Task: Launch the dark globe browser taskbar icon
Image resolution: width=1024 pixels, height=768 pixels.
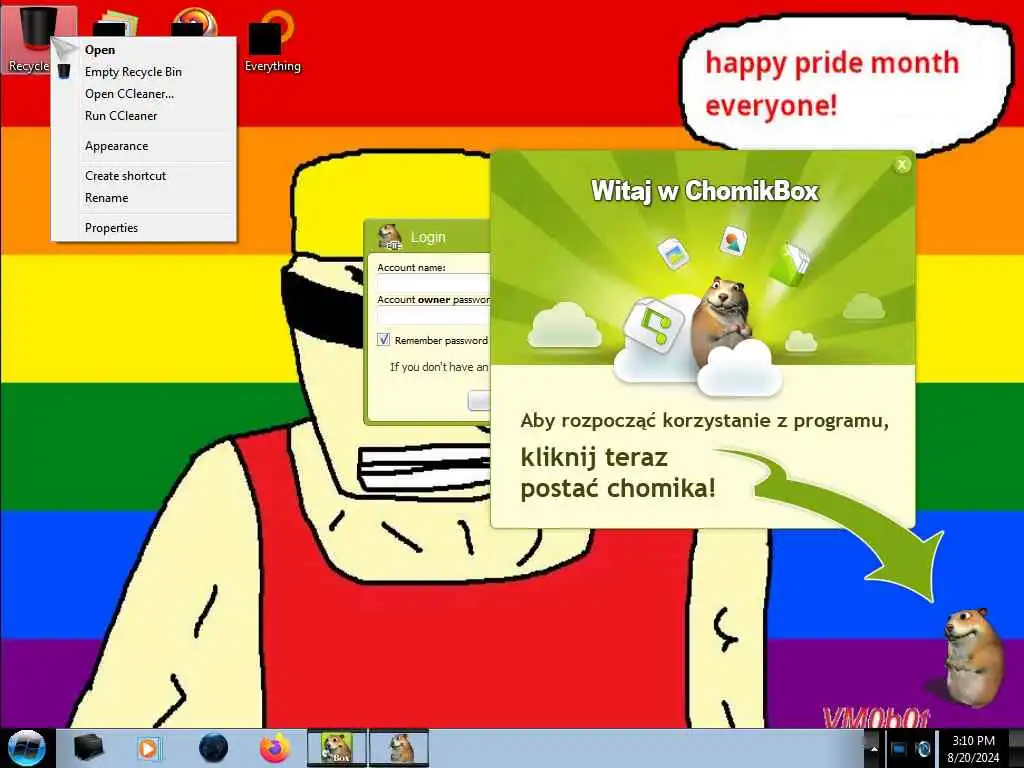Action: [213, 748]
